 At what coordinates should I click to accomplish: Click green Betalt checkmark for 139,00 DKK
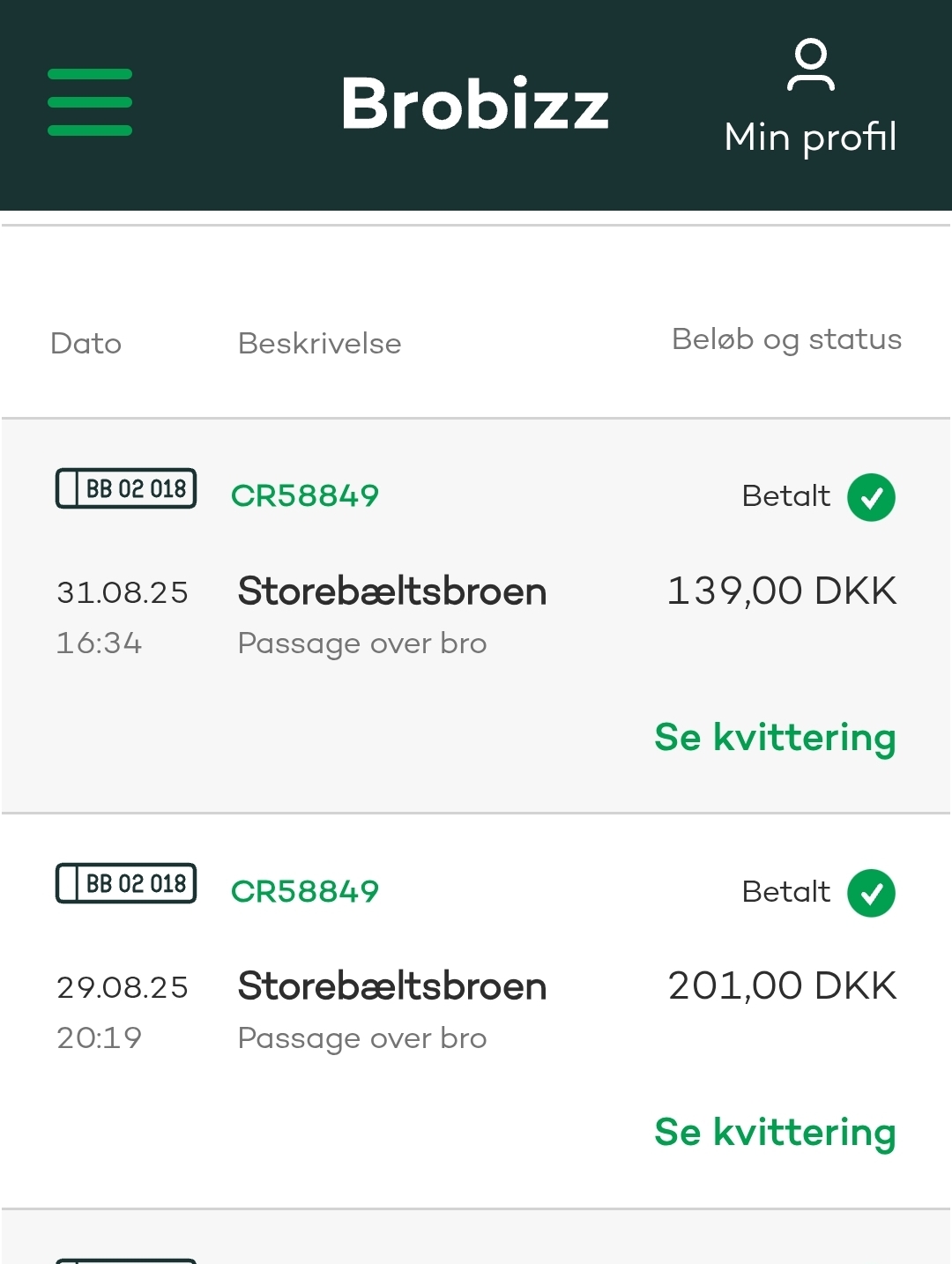[x=871, y=497]
